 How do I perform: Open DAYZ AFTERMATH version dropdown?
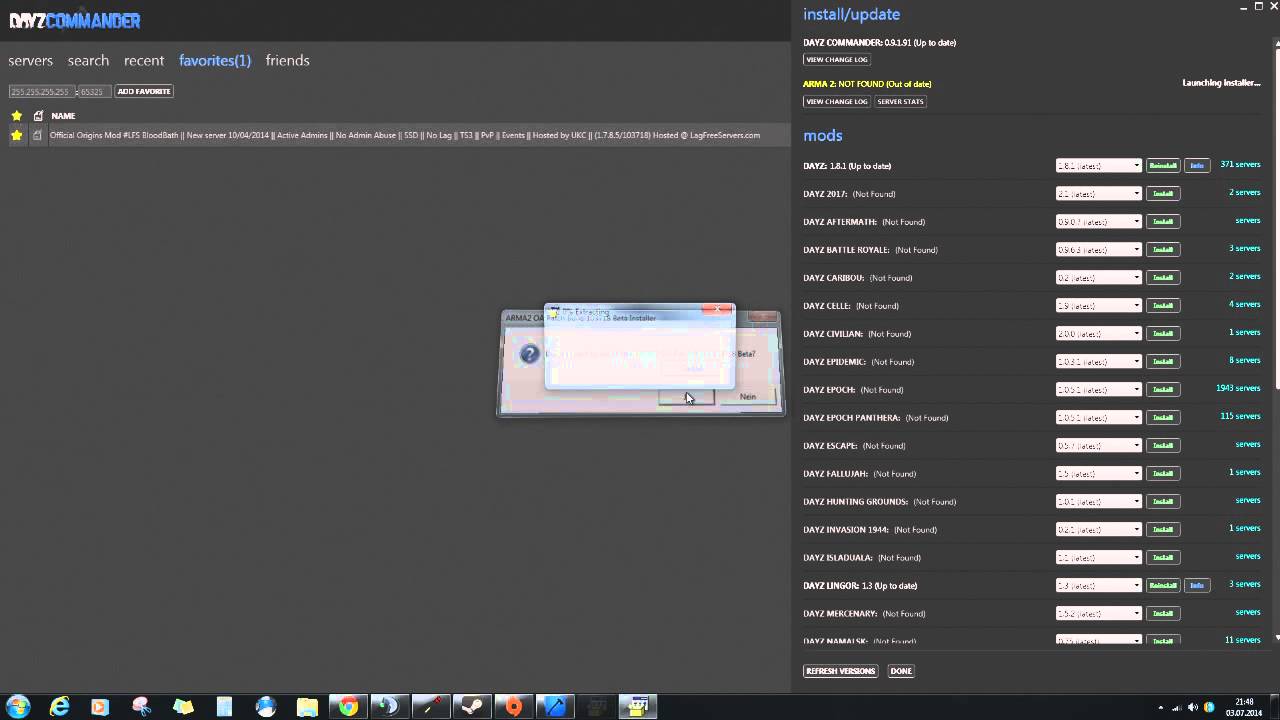(1098, 222)
